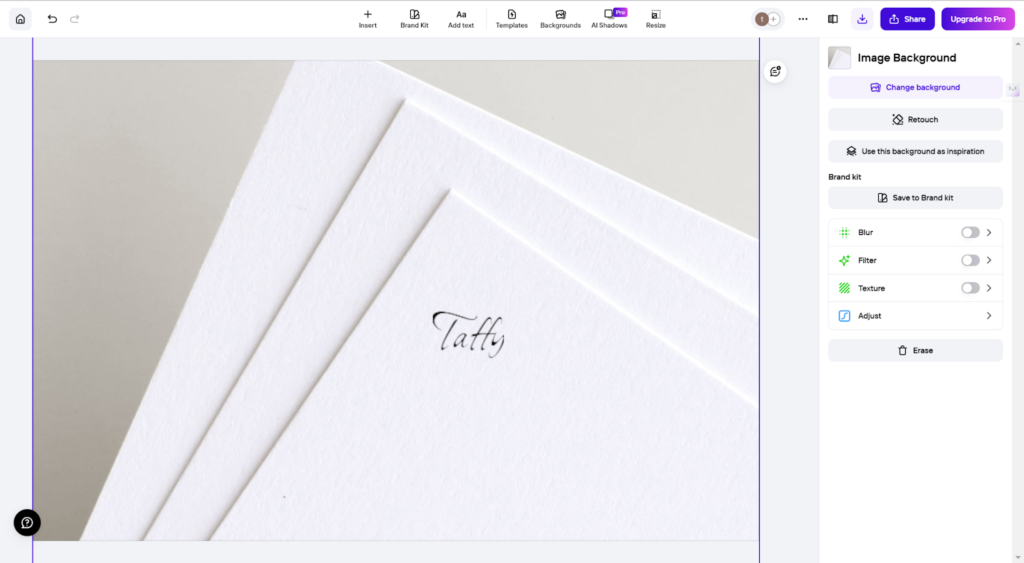Enable the Texture toggle
1024x563 pixels.
[x=969, y=288]
